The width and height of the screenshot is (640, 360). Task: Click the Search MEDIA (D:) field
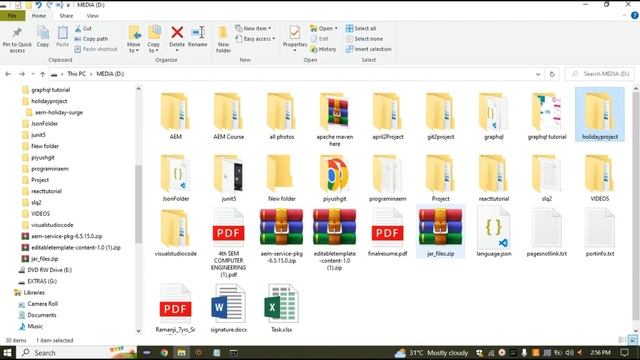[600, 74]
